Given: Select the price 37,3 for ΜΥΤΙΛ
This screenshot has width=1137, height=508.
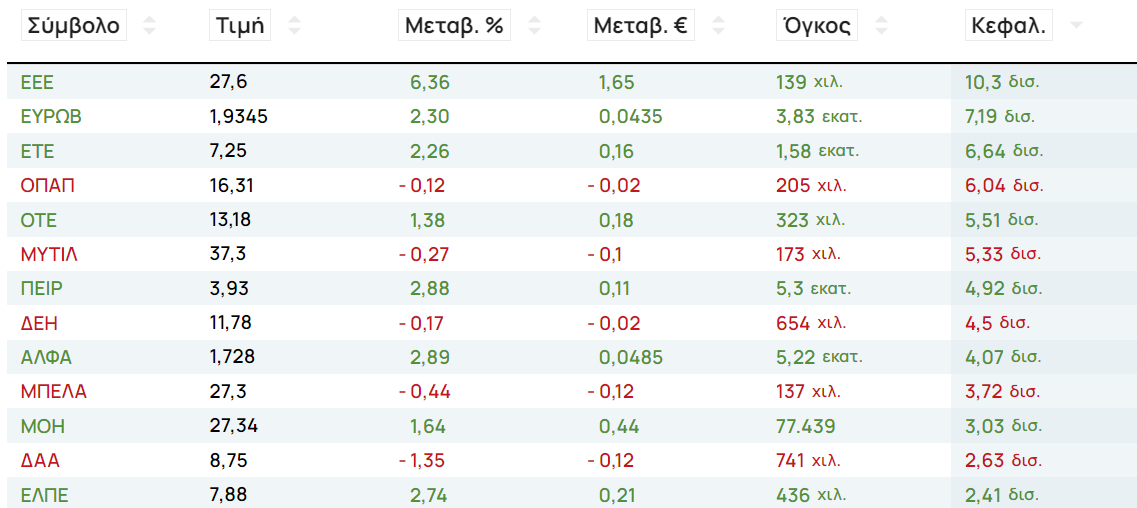Looking at the screenshot, I should point(228,254).
